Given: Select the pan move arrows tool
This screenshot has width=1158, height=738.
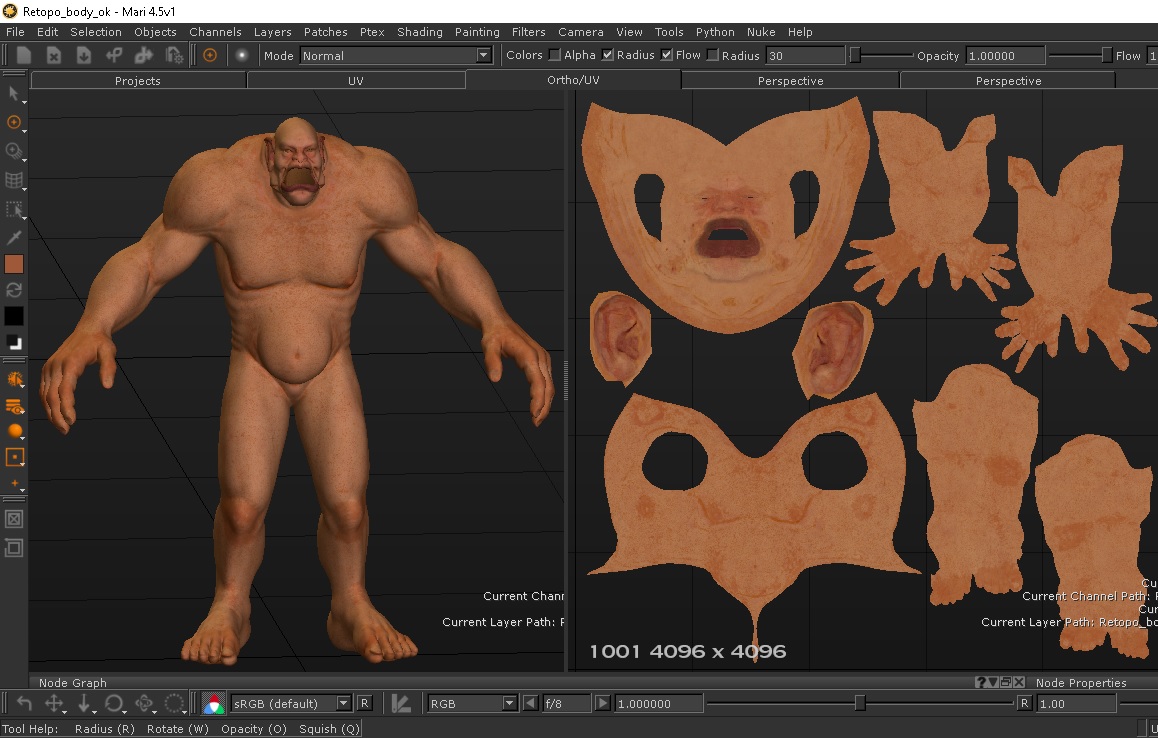Looking at the screenshot, I should (x=54, y=703).
